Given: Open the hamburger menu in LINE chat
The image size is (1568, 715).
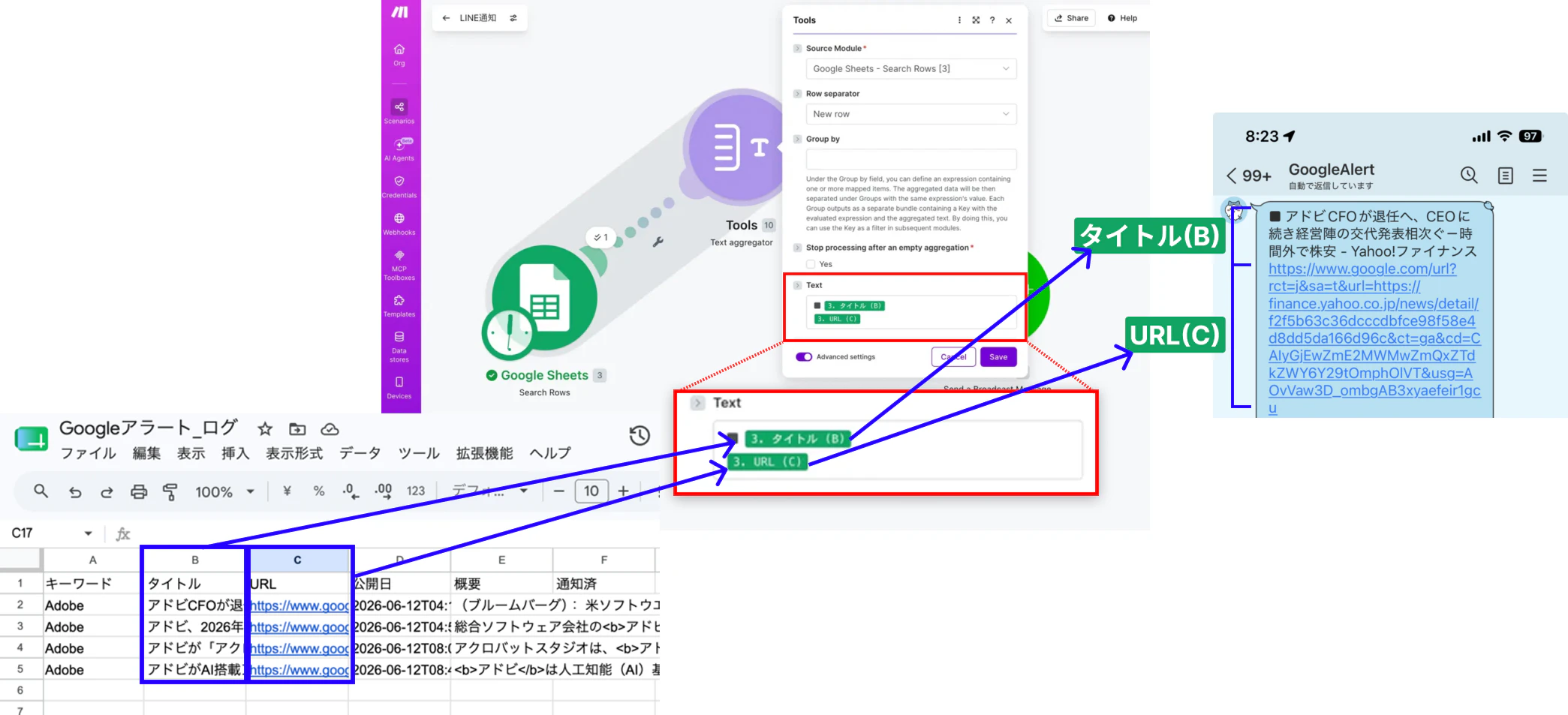Looking at the screenshot, I should pos(1539,175).
